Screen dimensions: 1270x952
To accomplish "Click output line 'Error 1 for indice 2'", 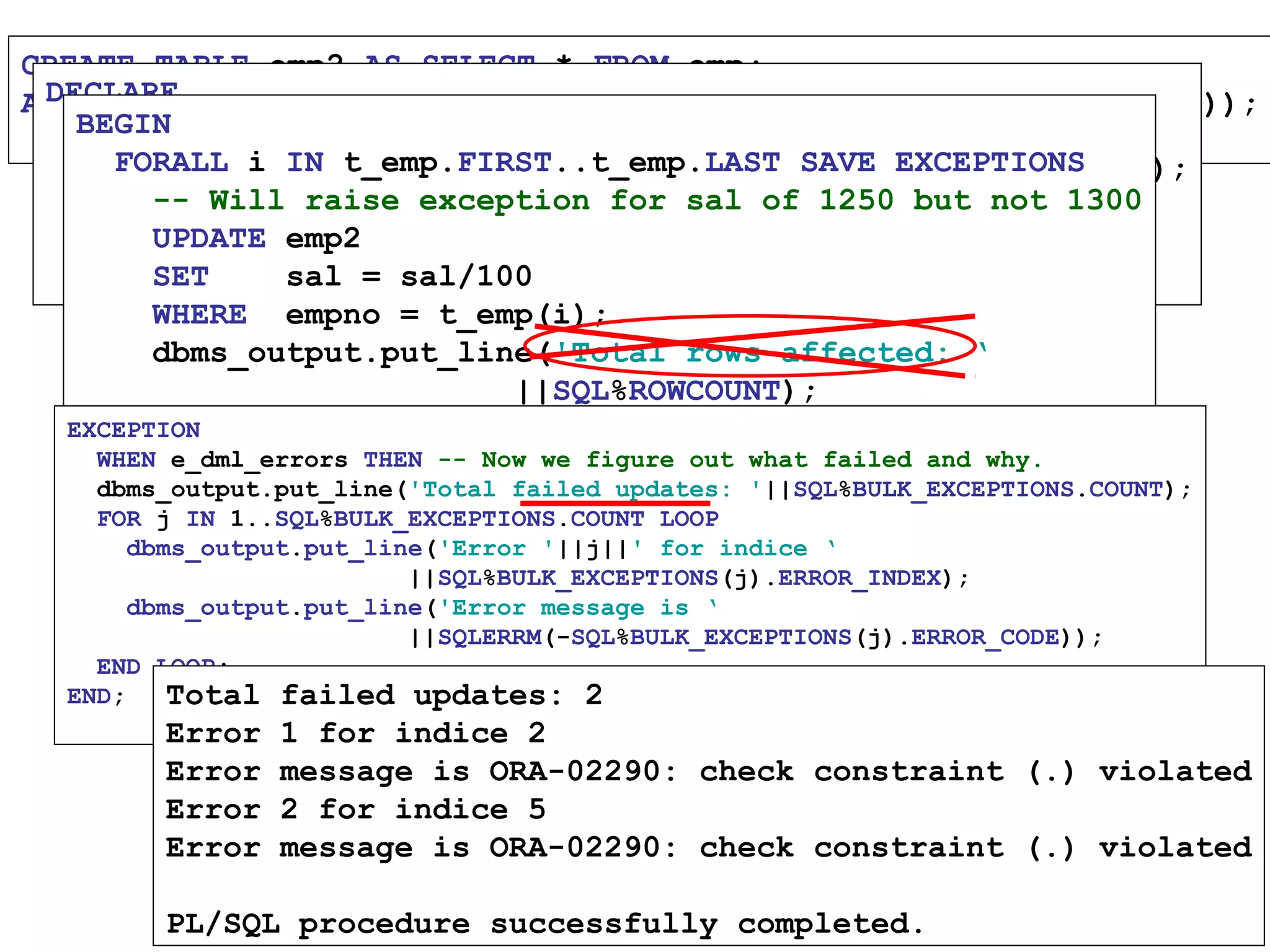I will tap(355, 734).
